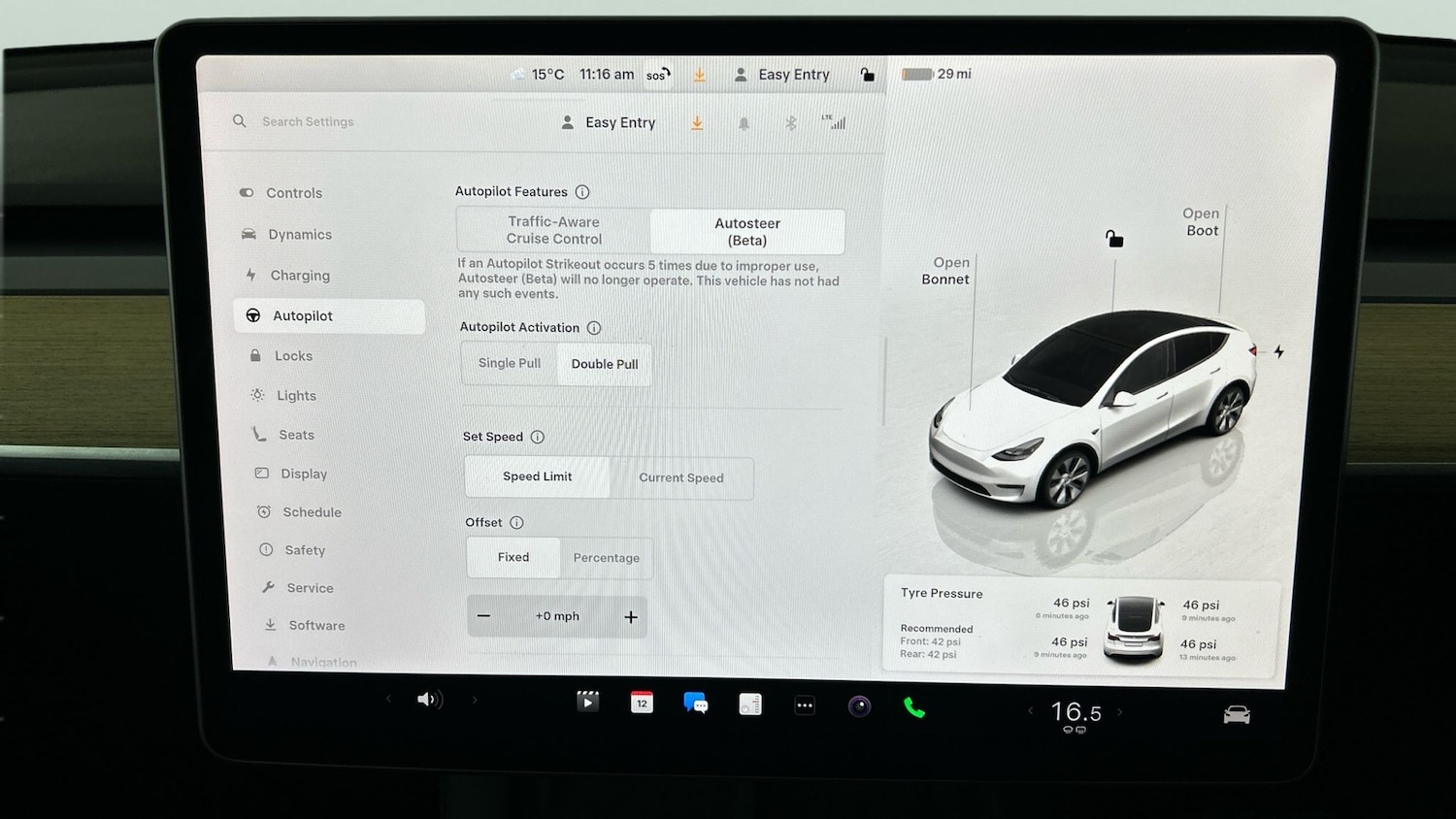Enable Traffic-Aware Cruise Control
Image resolution: width=1456 pixels, height=819 pixels.
(x=553, y=230)
